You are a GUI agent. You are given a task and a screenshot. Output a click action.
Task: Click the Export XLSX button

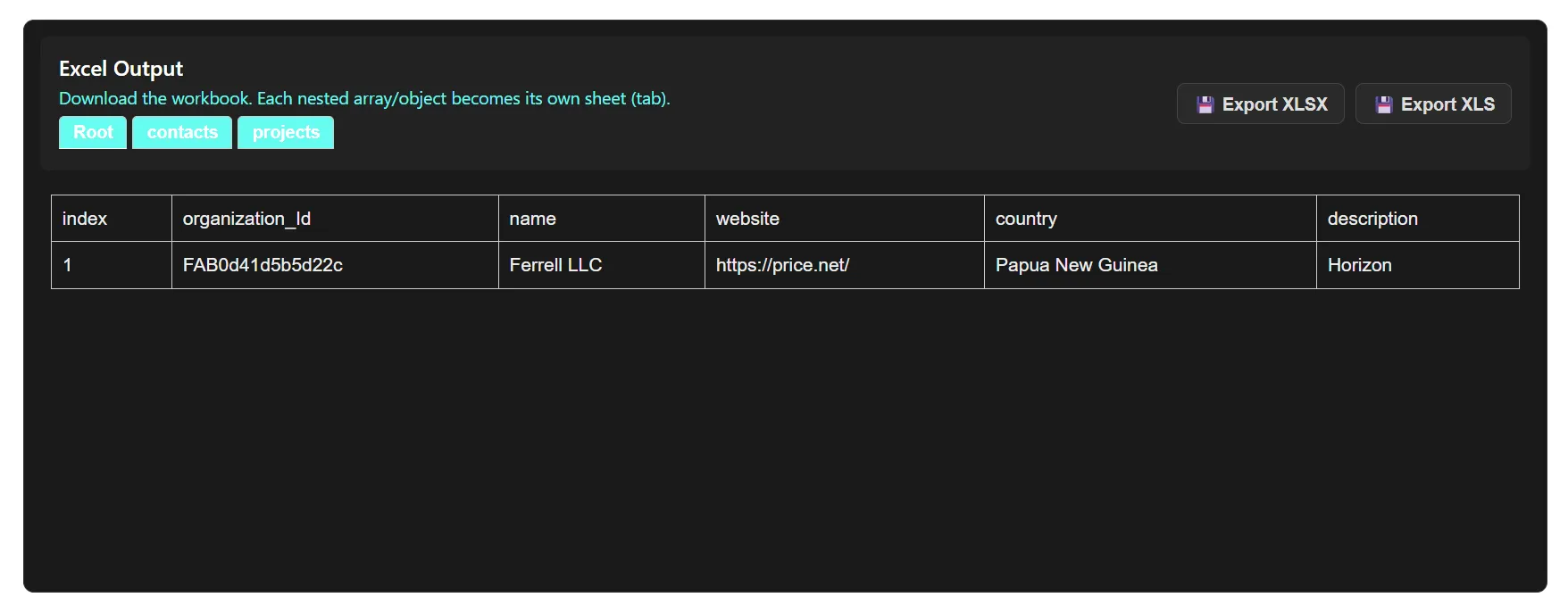pos(1260,104)
